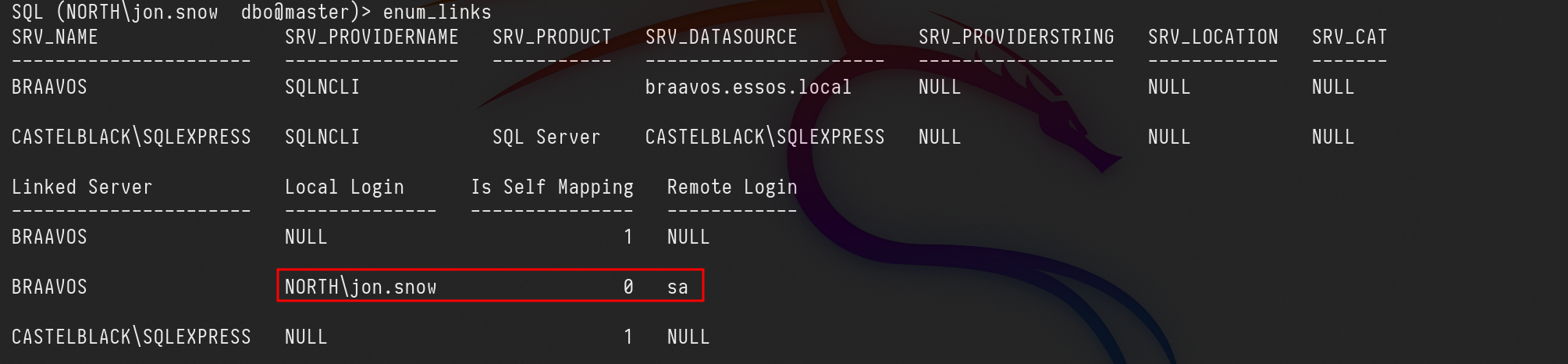Image resolution: width=1568 pixels, height=364 pixels.
Task: Click the Linked Server column header
Action: [x=82, y=187]
